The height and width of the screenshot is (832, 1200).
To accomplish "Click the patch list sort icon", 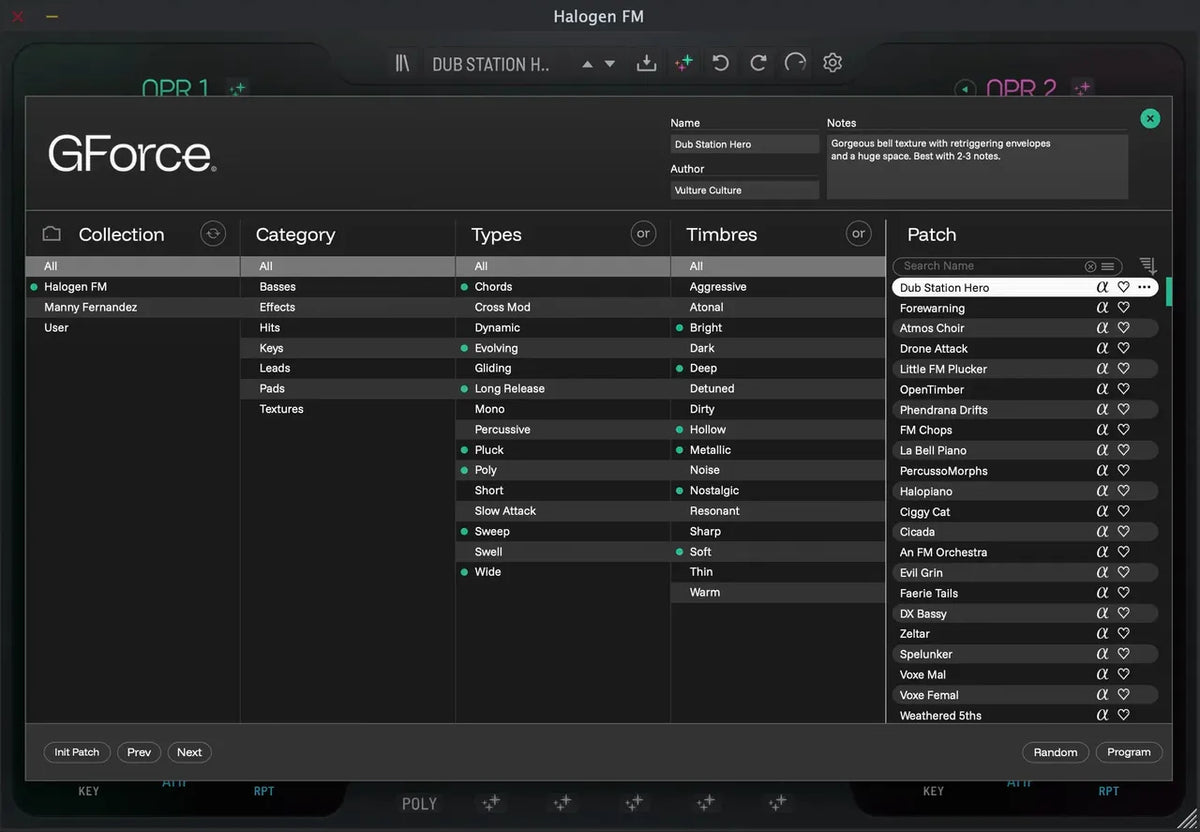I will click(x=1148, y=266).
